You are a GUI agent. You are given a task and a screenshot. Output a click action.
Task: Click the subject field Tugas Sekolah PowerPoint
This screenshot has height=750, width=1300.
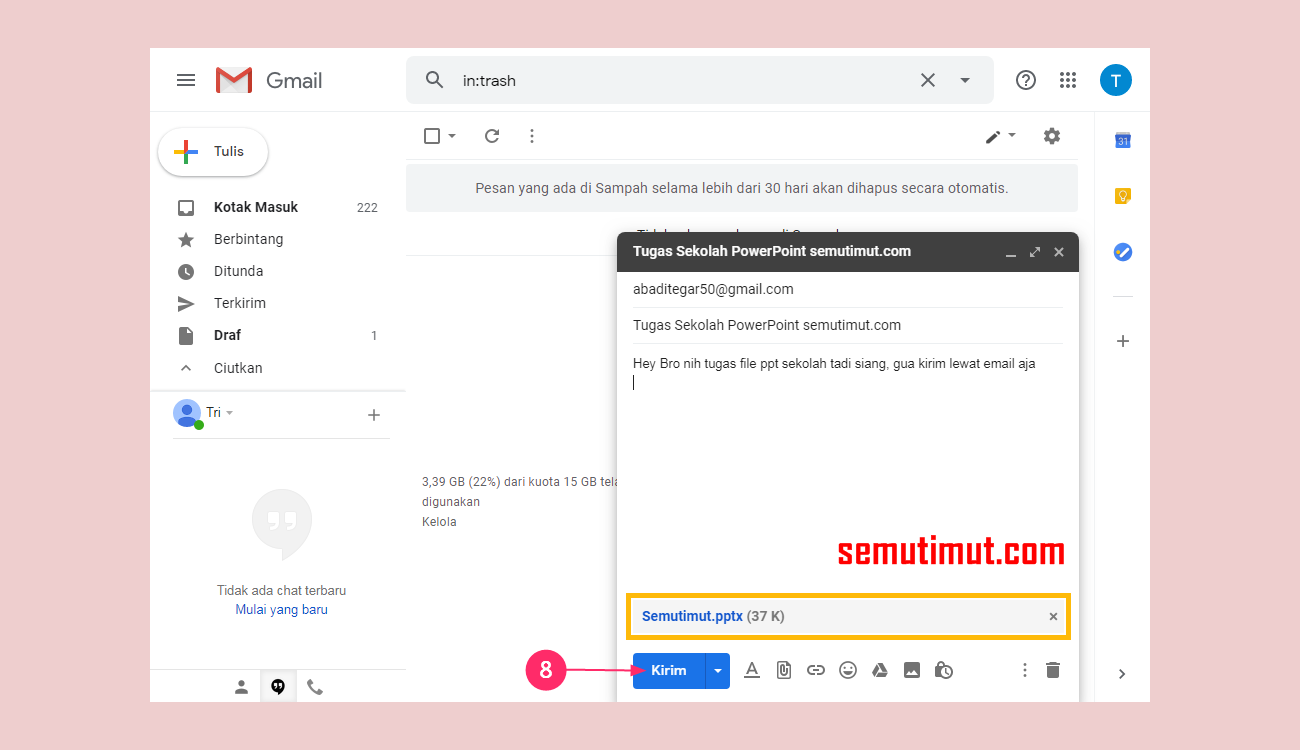[848, 325]
